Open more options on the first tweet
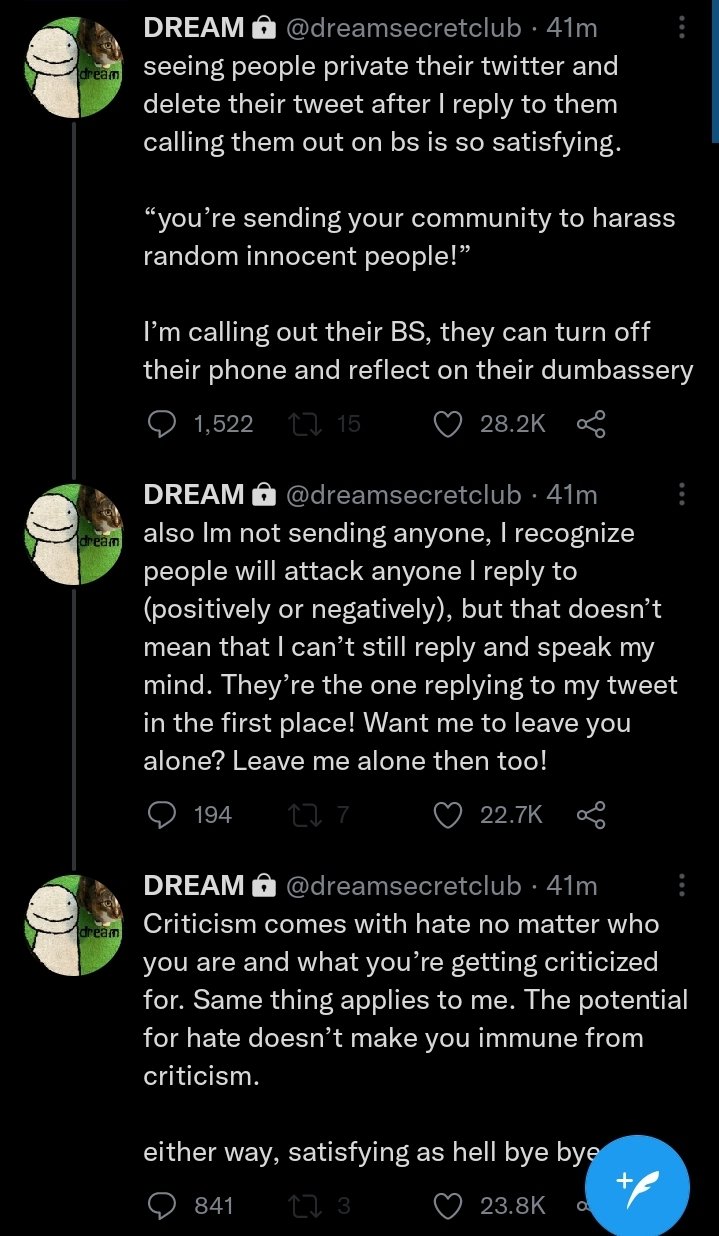The height and width of the screenshot is (1236, 719). pos(682,28)
